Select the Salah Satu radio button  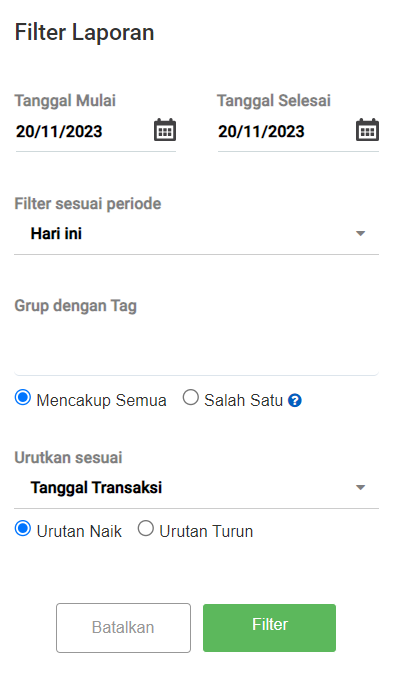[x=190, y=397]
